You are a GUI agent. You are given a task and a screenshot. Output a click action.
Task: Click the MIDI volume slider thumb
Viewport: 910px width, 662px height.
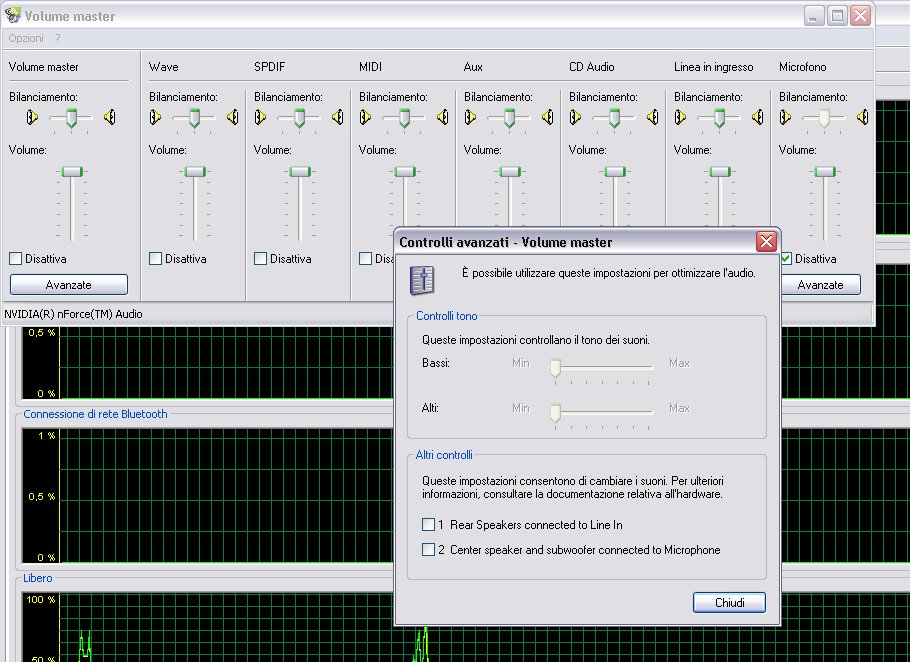point(405,172)
